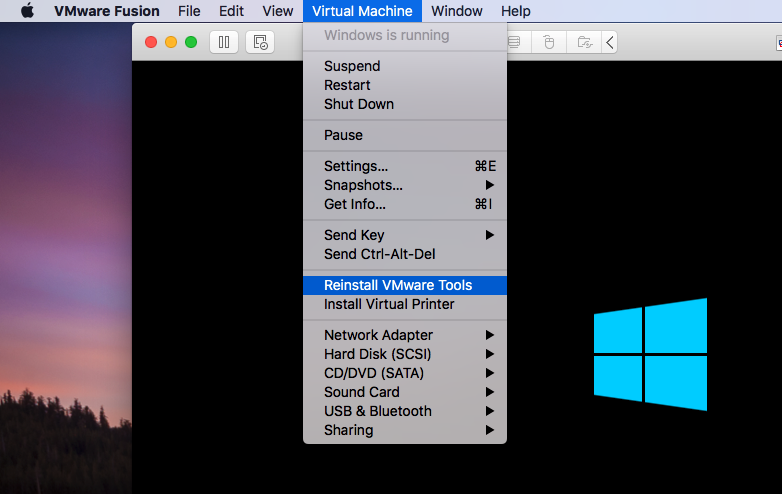The height and width of the screenshot is (494, 782).
Task: Close the Virtual Machine menu
Action: [362, 11]
